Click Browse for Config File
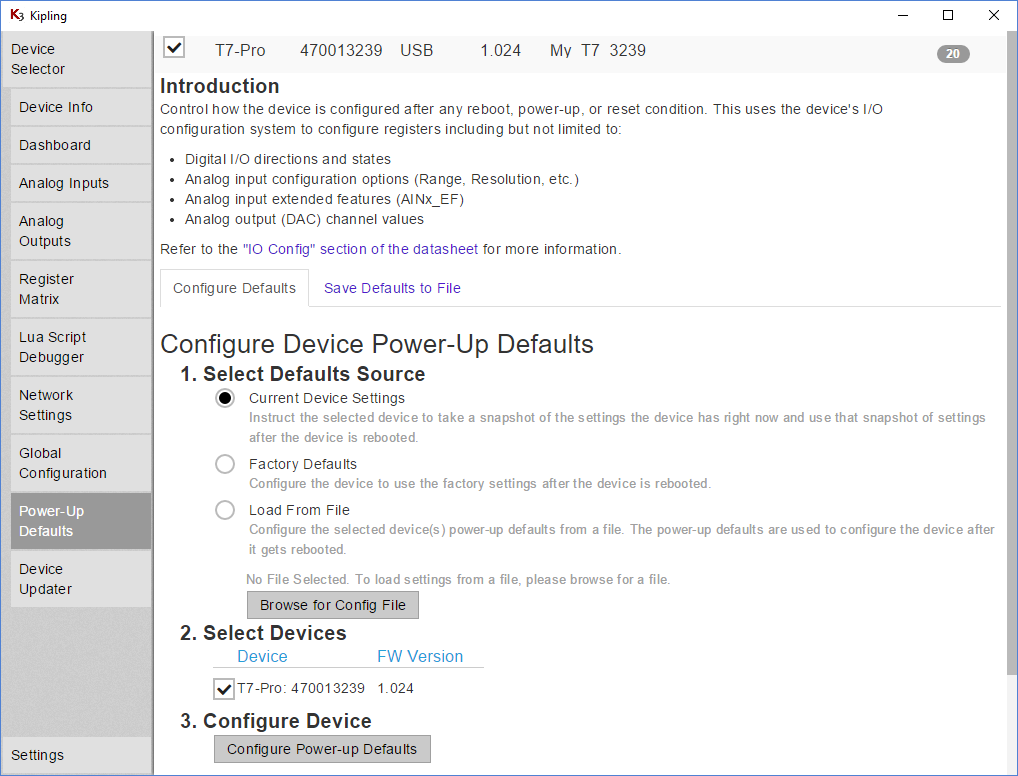Screen dimensions: 1018x776 [332, 605]
